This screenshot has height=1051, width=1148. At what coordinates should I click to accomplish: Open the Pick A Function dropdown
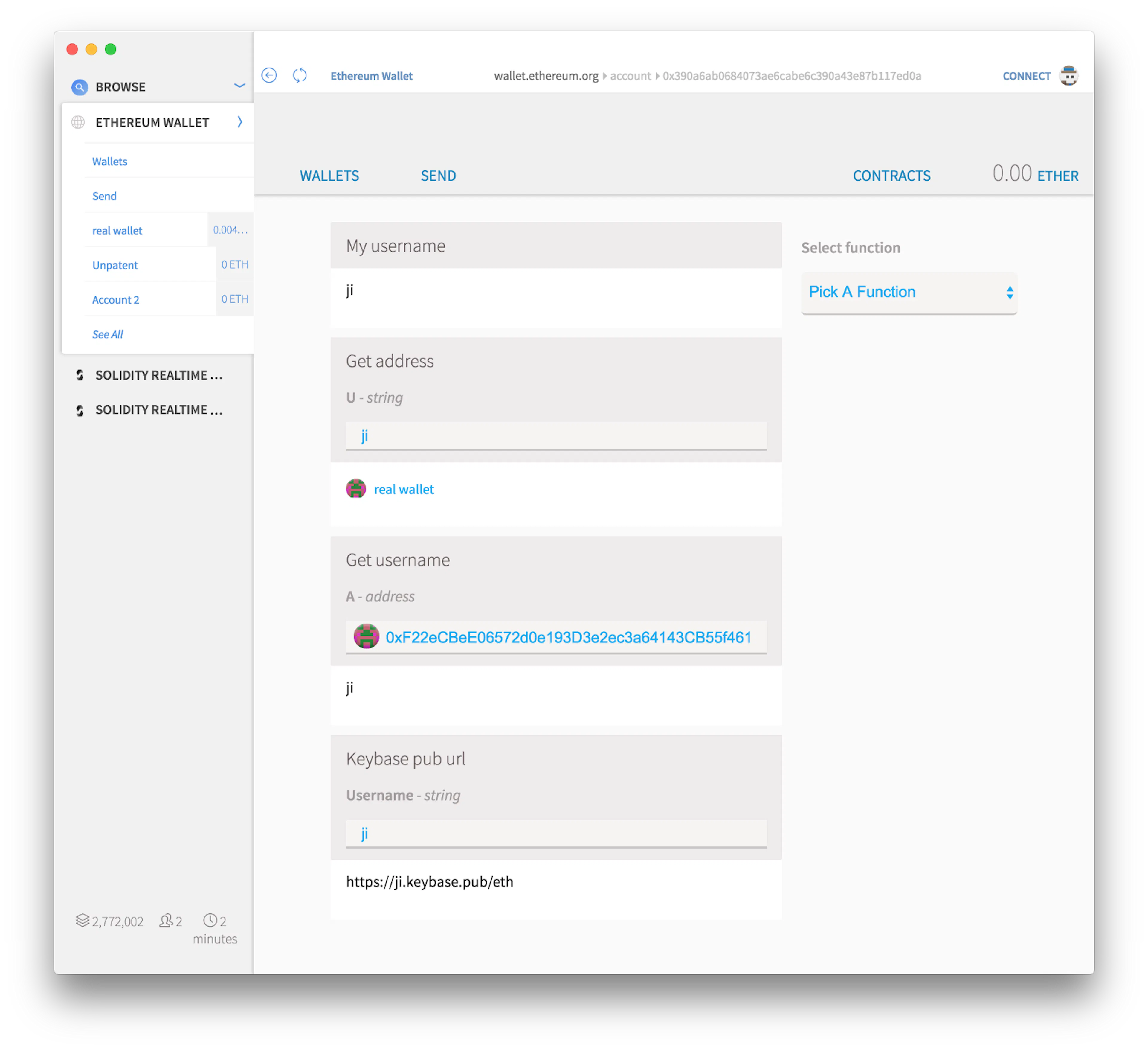pyautogui.click(x=909, y=292)
